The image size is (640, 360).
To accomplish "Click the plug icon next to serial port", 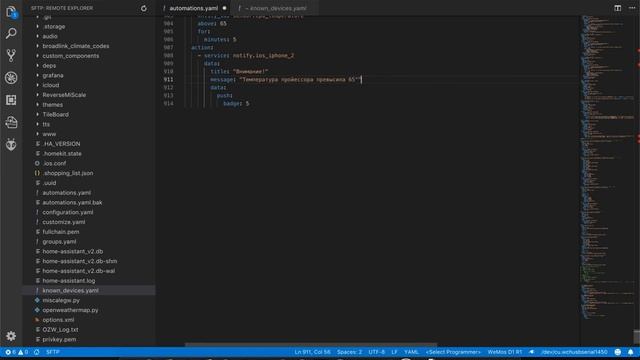I will pyautogui.click(x=531, y=352).
